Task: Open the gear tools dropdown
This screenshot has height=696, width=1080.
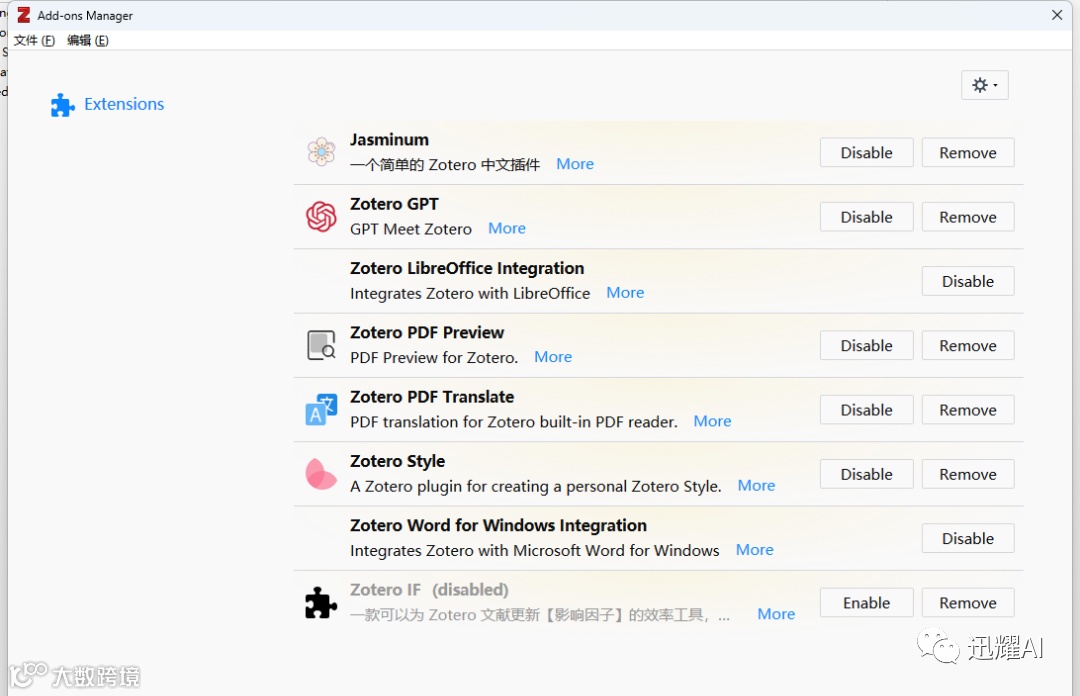Action: (984, 85)
